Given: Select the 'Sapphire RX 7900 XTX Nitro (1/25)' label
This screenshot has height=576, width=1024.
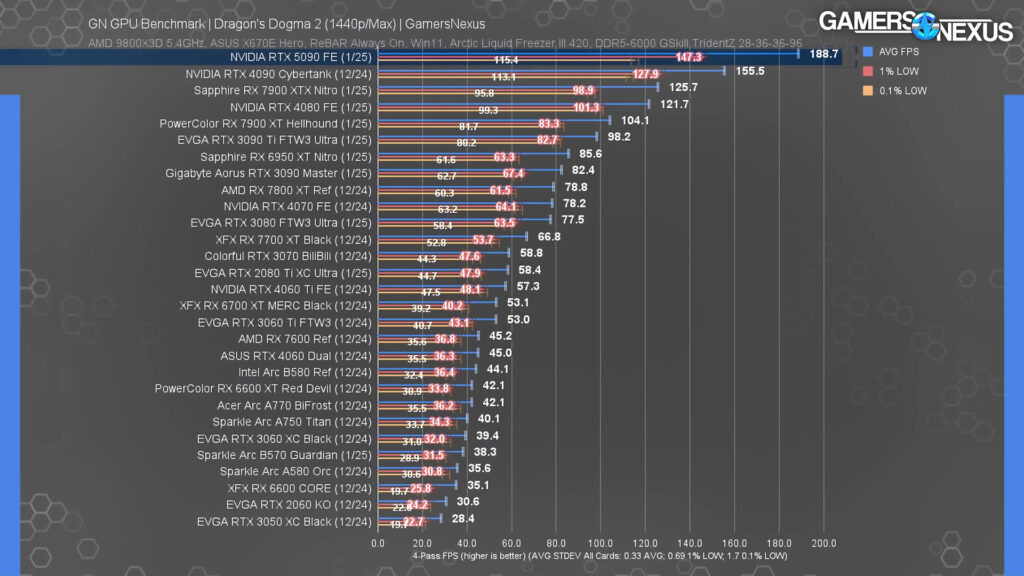Looking at the screenshot, I should (x=282, y=91).
